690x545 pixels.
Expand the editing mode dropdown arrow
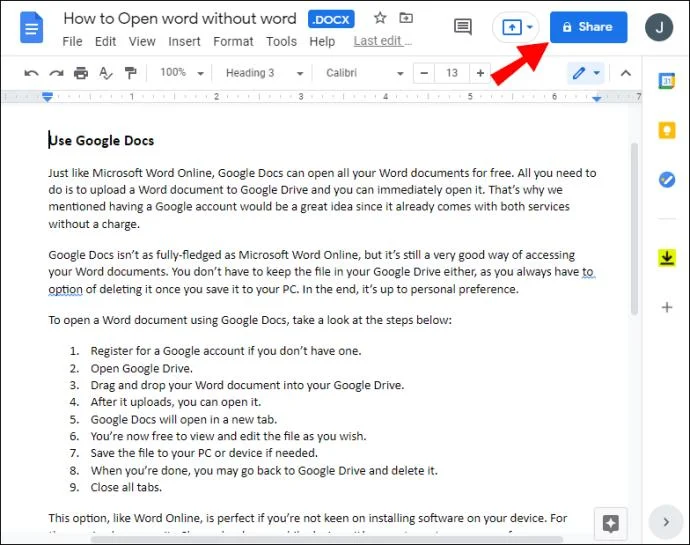[x=597, y=73]
